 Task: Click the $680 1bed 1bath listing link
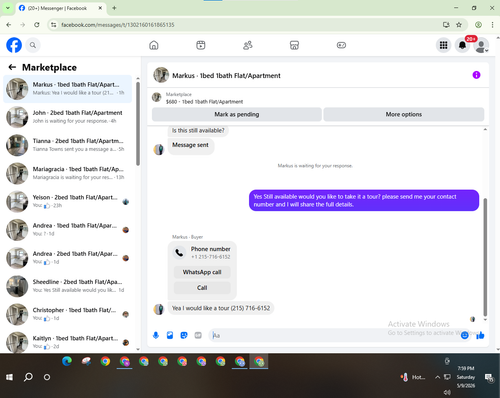204,102
